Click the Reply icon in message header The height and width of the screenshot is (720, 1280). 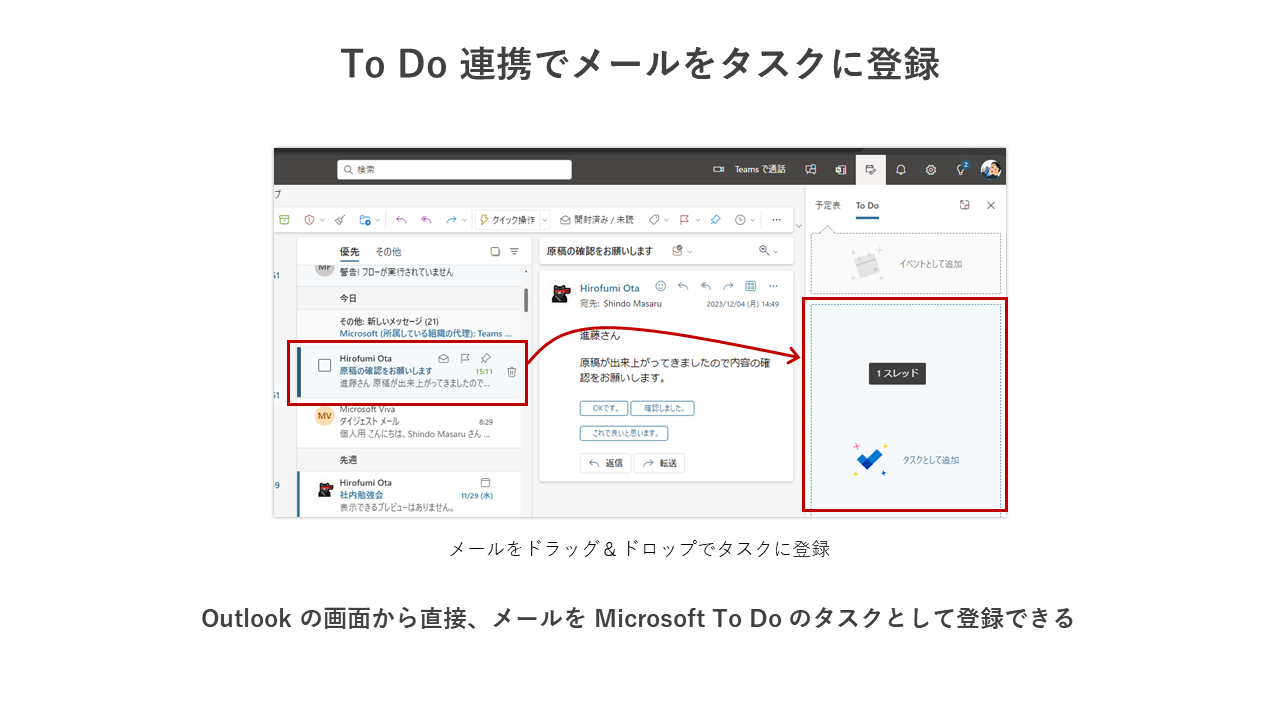pos(683,286)
